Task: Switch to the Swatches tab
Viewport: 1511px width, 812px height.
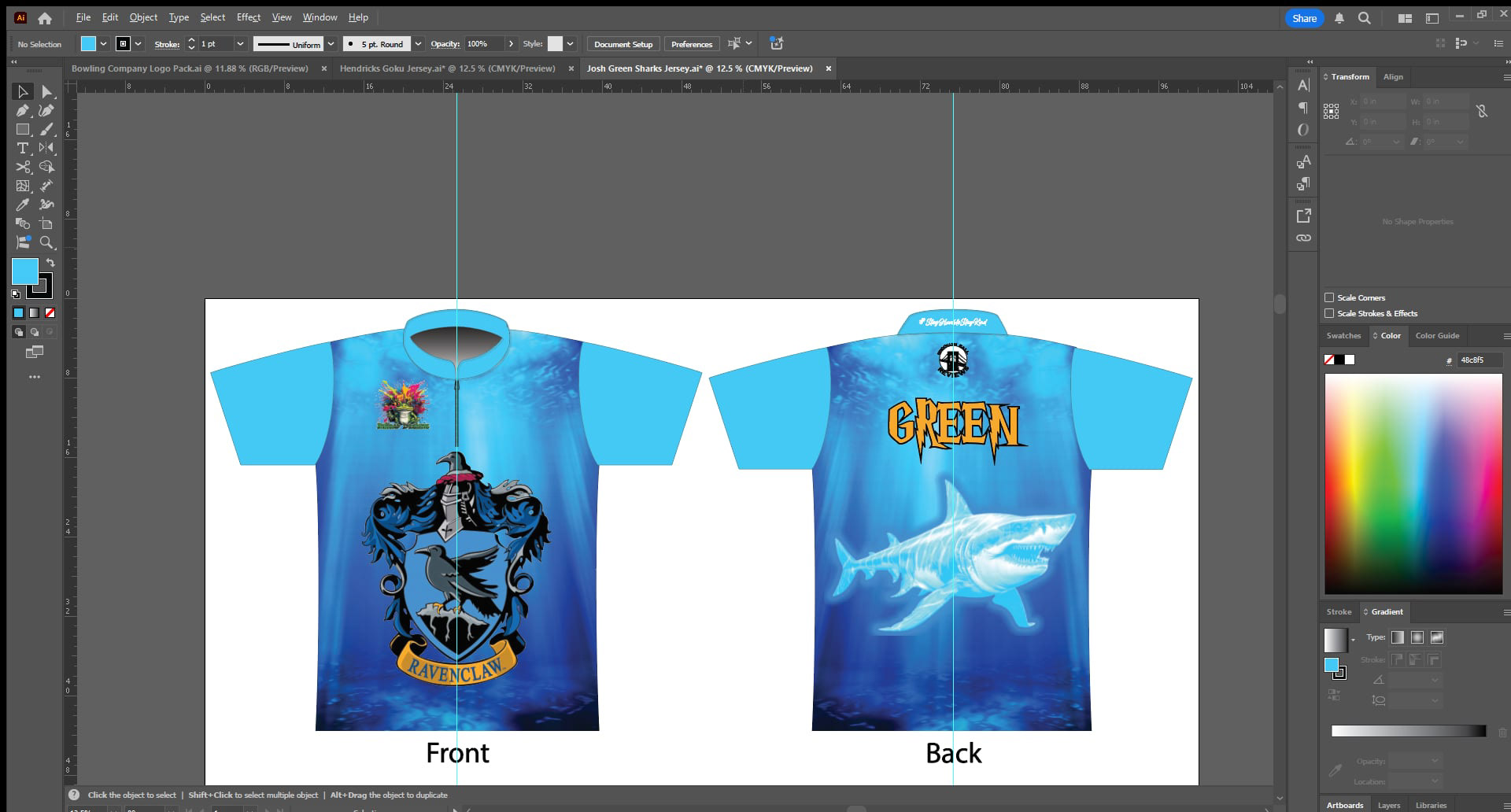Action: point(1343,335)
